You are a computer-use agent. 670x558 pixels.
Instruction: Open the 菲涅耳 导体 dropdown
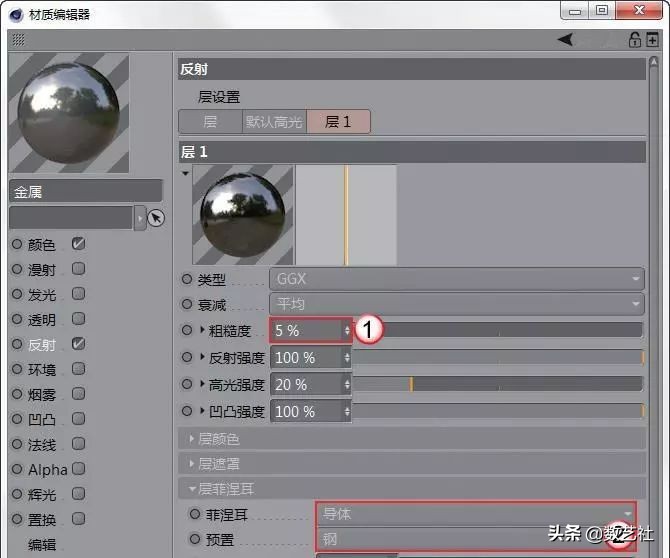pyautogui.click(x=476, y=514)
